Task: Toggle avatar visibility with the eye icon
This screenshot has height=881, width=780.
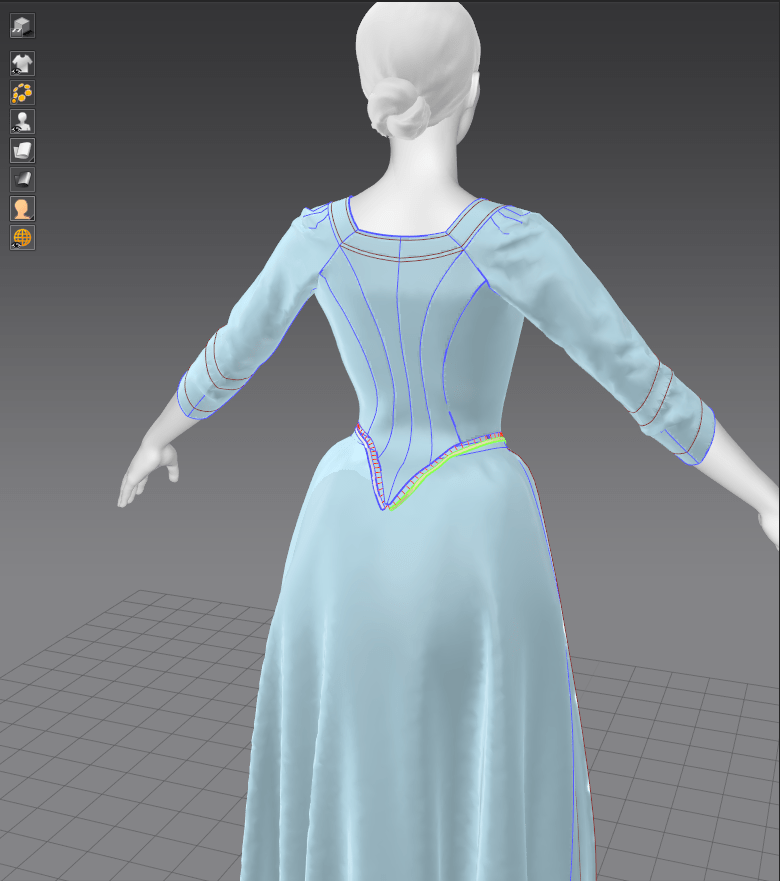Action: point(22,122)
